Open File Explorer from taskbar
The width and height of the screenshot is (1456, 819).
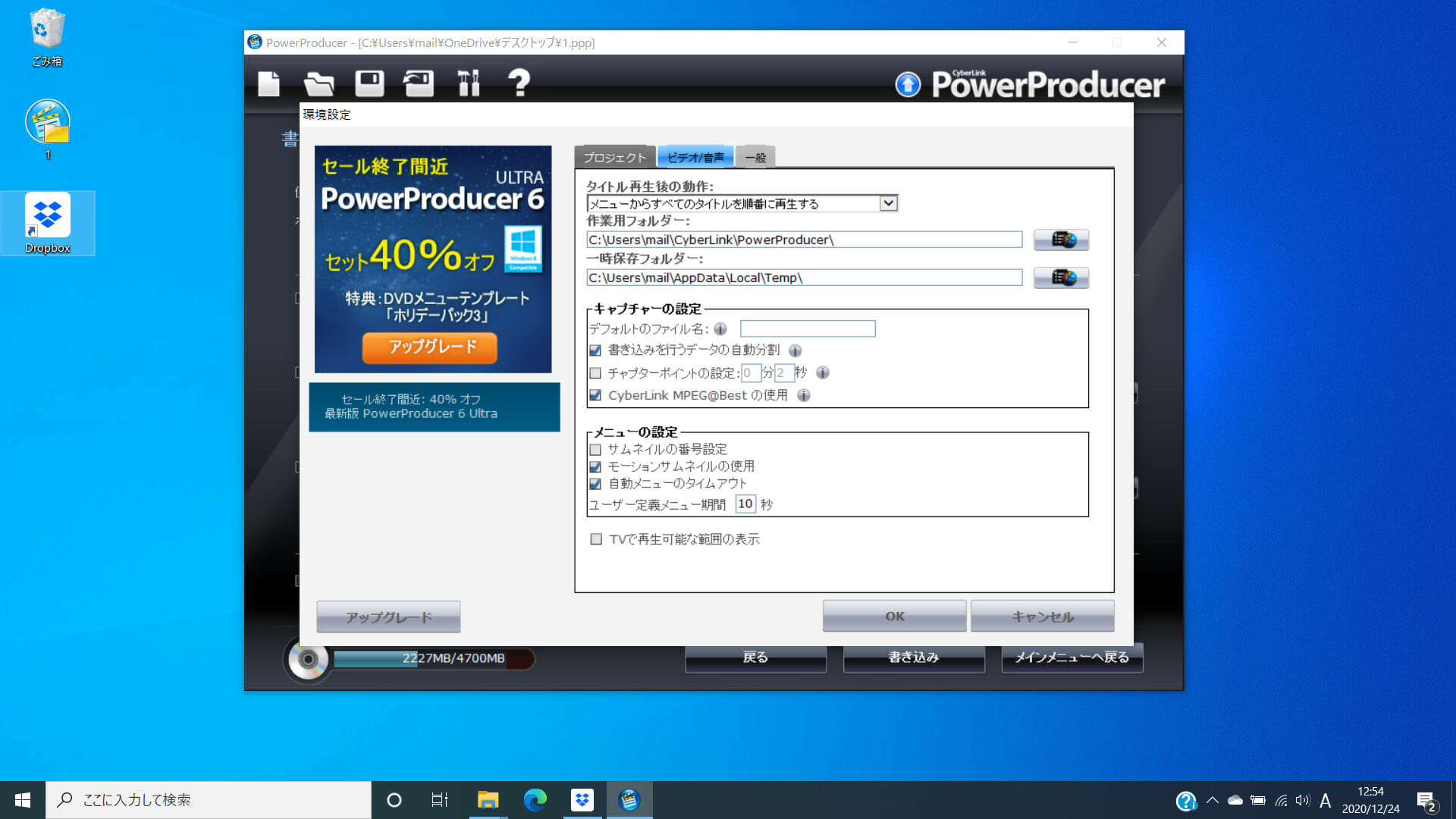tap(488, 800)
